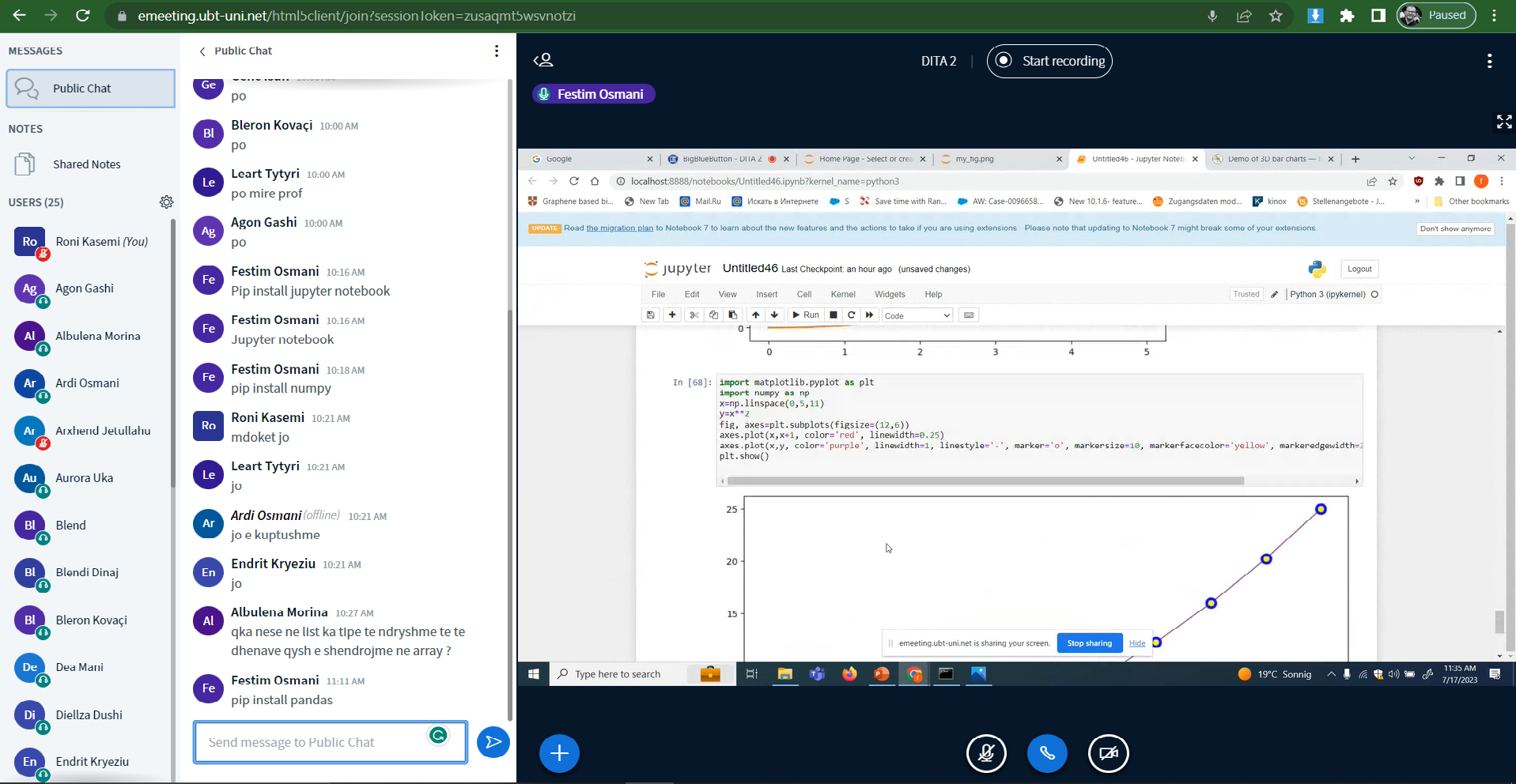The width and height of the screenshot is (1516, 784).
Task: Open Agon Gashi's user menu
Action: click(85, 288)
